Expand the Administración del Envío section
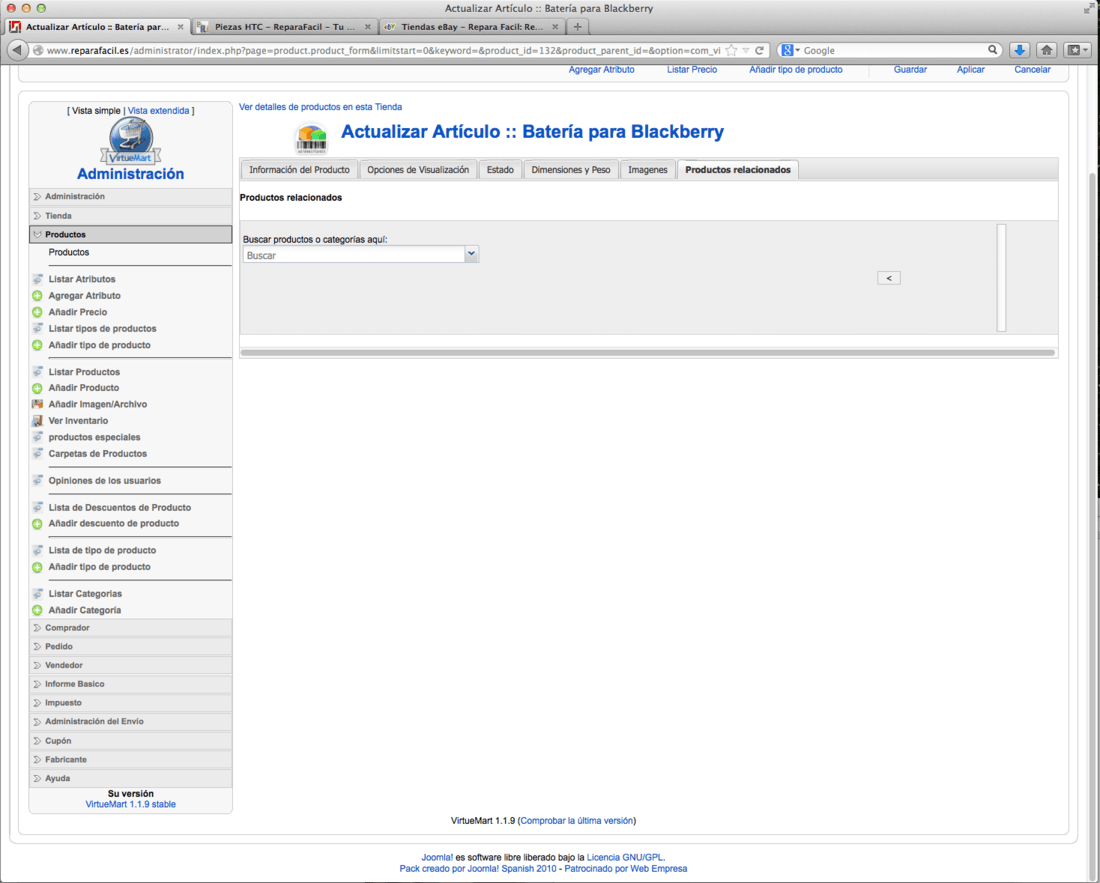 click(x=130, y=722)
